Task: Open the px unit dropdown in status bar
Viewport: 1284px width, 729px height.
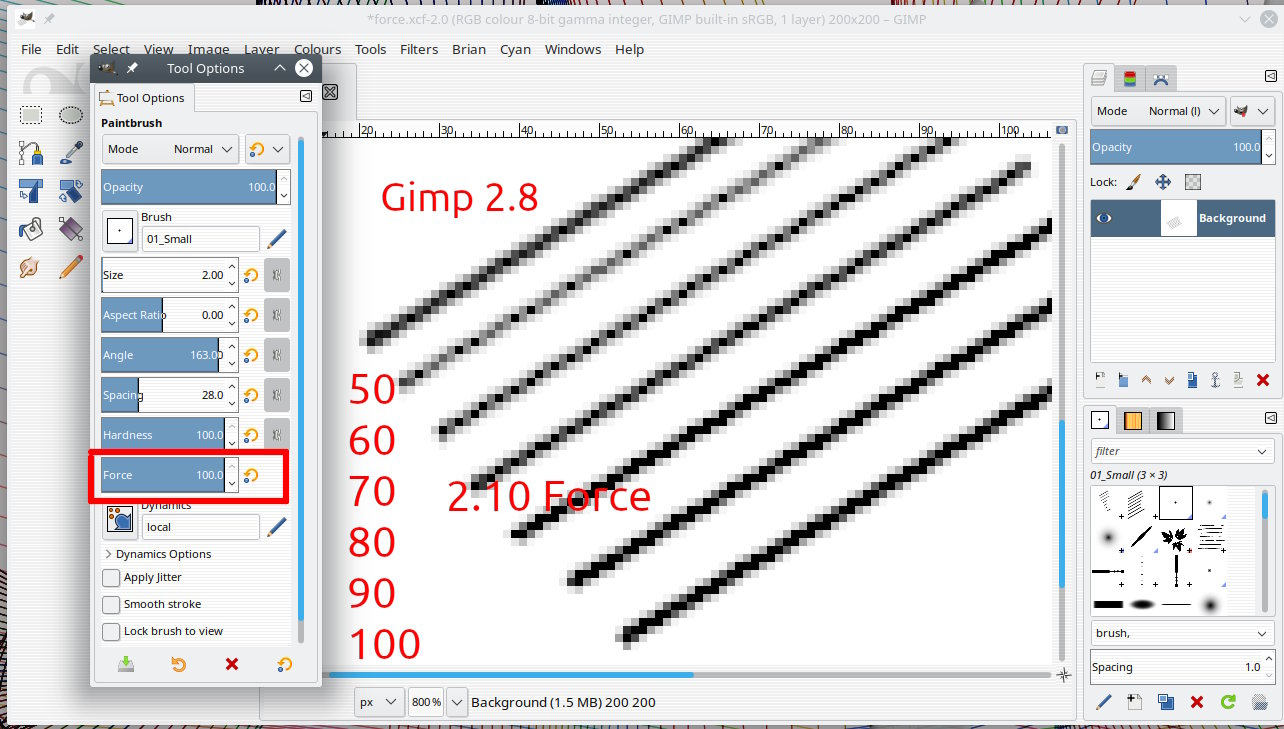Action: (x=379, y=702)
